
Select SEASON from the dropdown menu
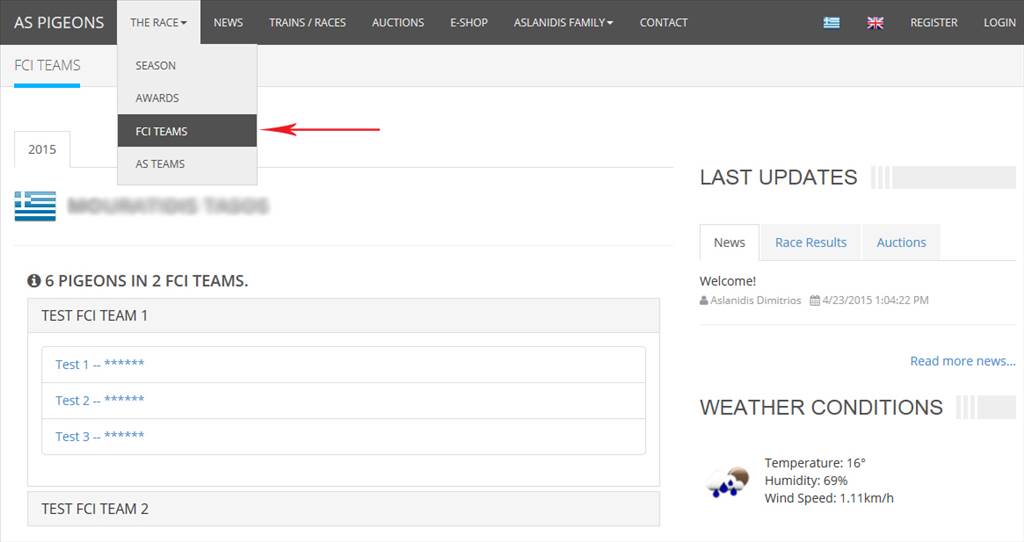156,66
